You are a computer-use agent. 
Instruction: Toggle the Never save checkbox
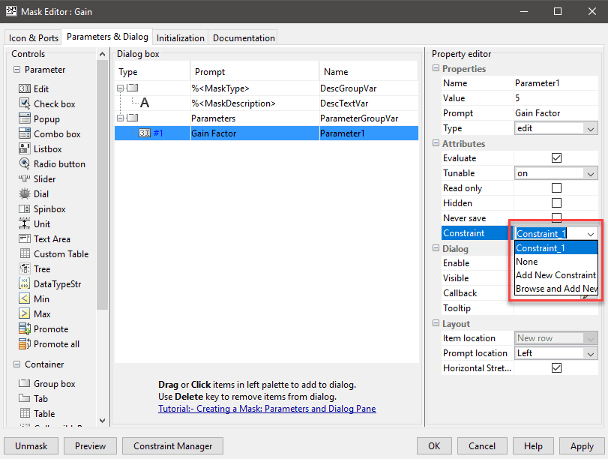556,217
